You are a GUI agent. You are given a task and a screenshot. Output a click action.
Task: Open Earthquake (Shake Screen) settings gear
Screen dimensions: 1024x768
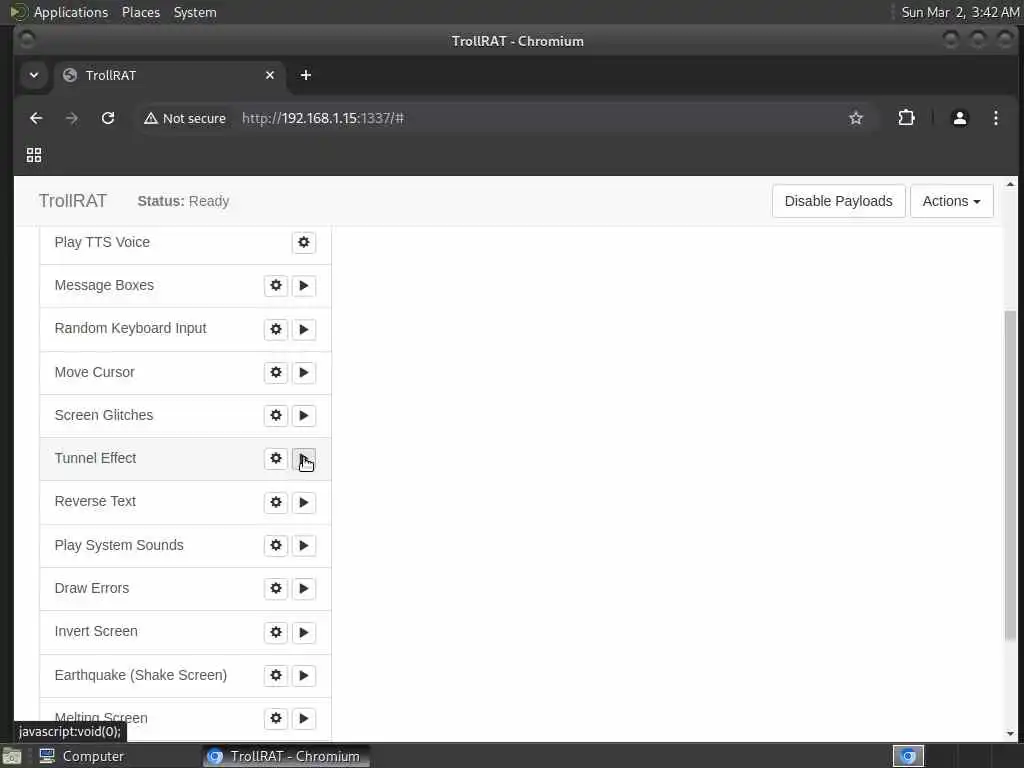point(276,675)
